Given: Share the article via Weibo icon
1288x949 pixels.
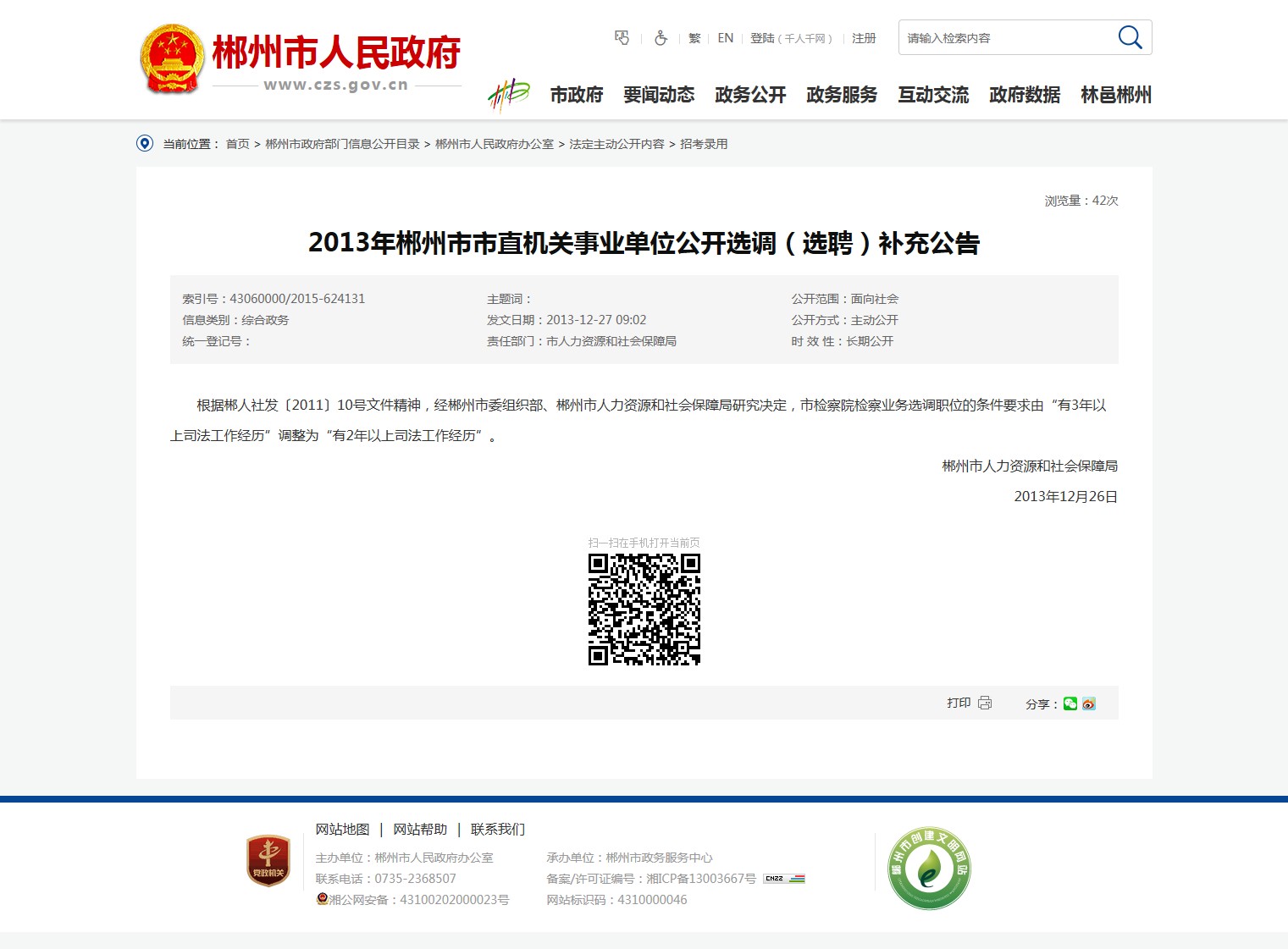Looking at the screenshot, I should tap(1089, 703).
